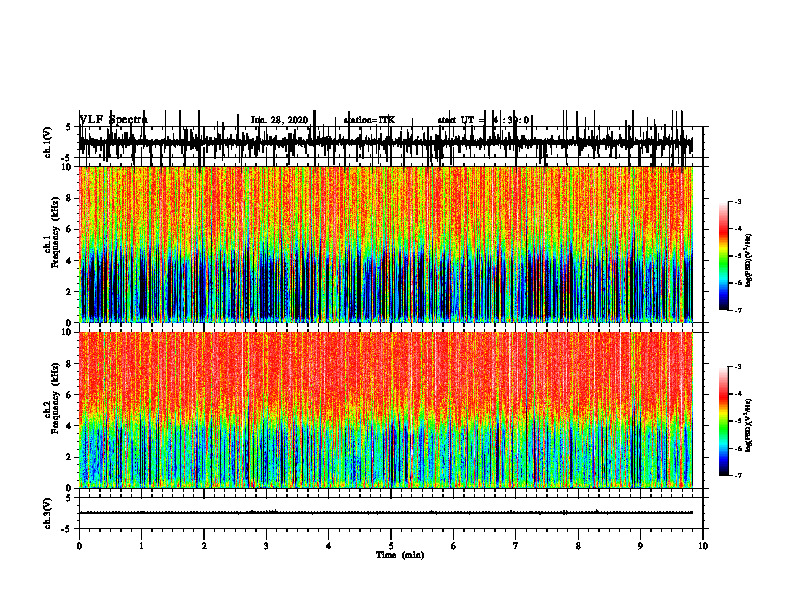Click the ch.2 frequency tick label '10'
Viewport: 792px width, 612px height.
[x=68, y=332]
